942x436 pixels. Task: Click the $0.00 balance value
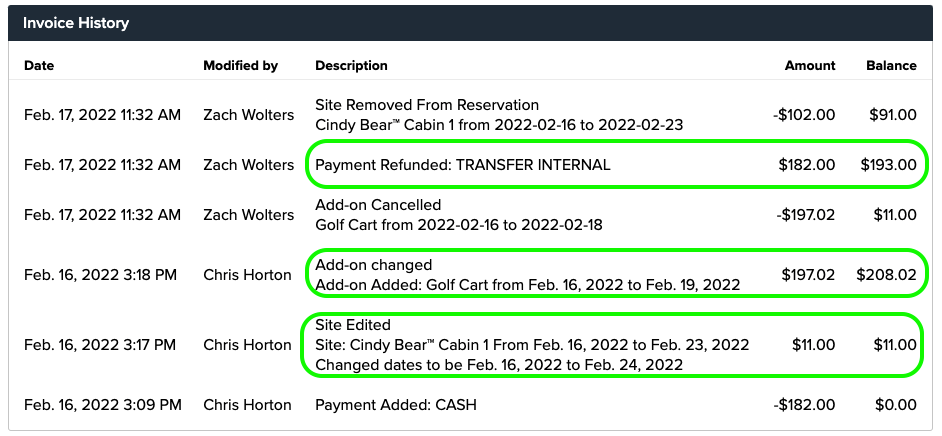click(894, 405)
